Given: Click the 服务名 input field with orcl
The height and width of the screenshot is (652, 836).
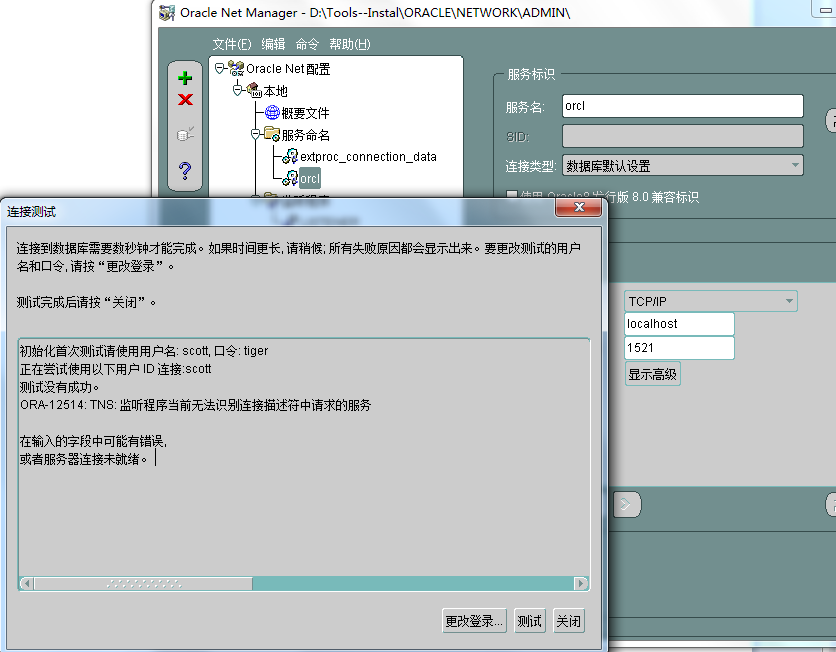Looking at the screenshot, I should coord(682,106).
